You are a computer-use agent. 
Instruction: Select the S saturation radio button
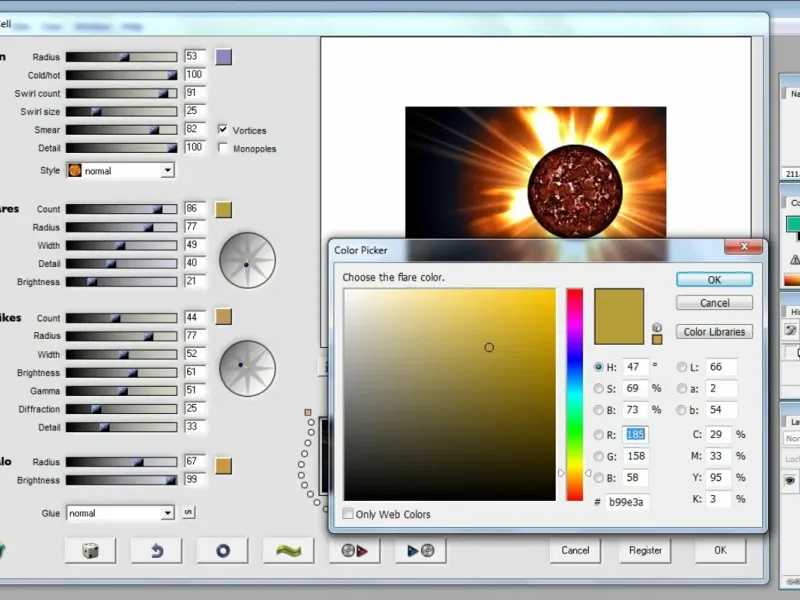click(x=599, y=388)
